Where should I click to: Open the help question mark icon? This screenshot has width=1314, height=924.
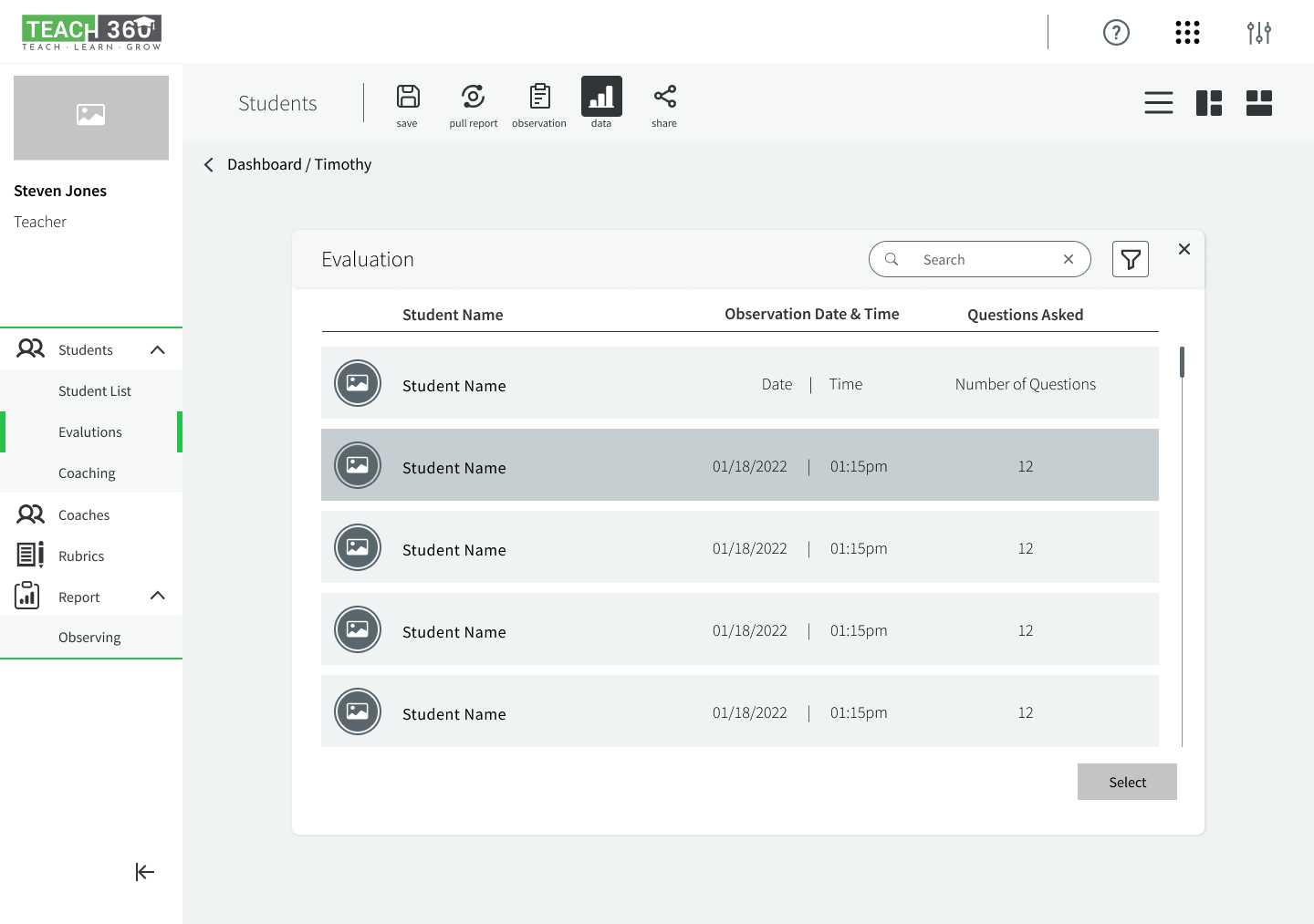1116,33
